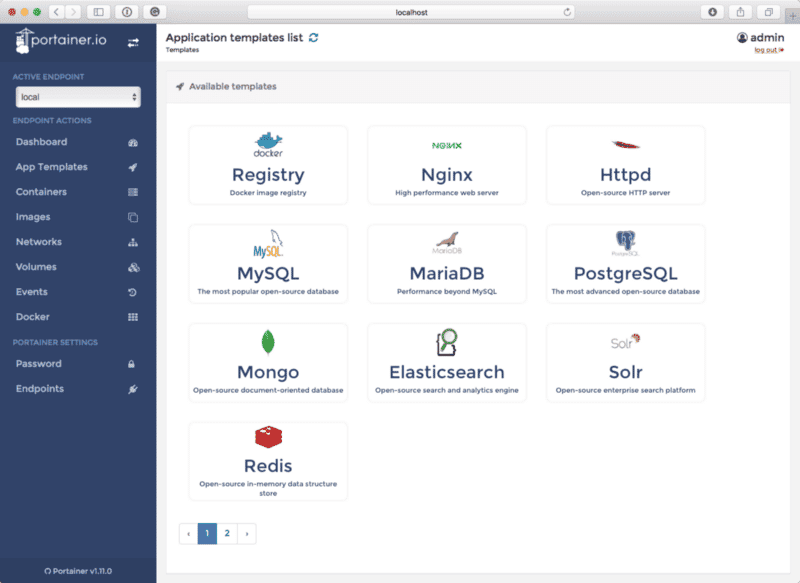Go to page 2 of templates
The height and width of the screenshot is (583, 800).
[x=225, y=533]
